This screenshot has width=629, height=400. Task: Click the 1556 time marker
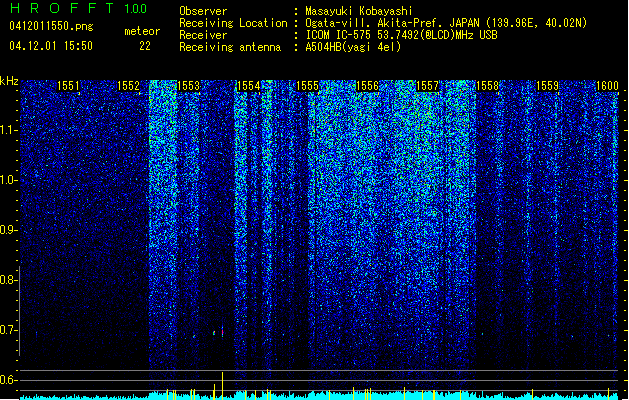[367, 86]
